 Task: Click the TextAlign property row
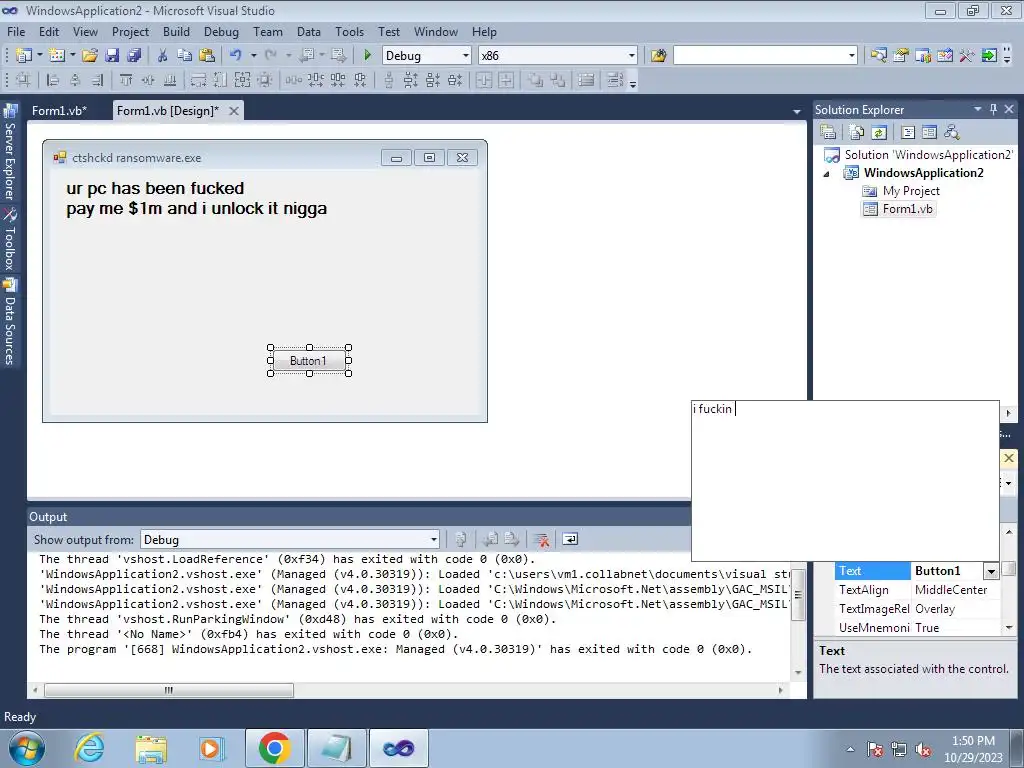(x=917, y=590)
